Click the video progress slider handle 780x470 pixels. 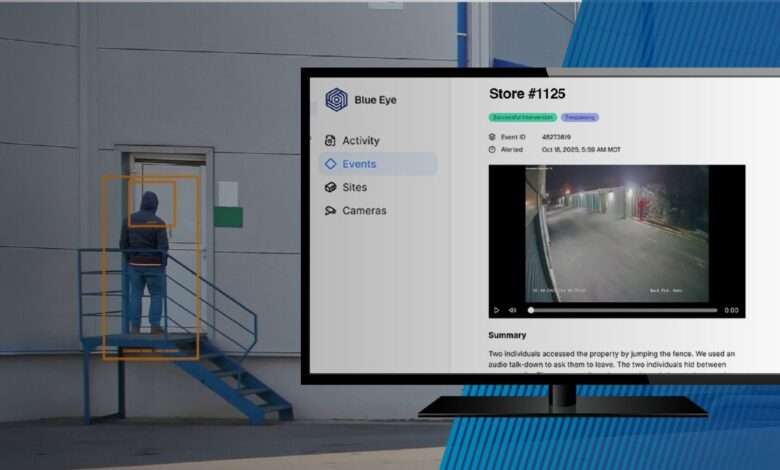(x=530, y=310)
